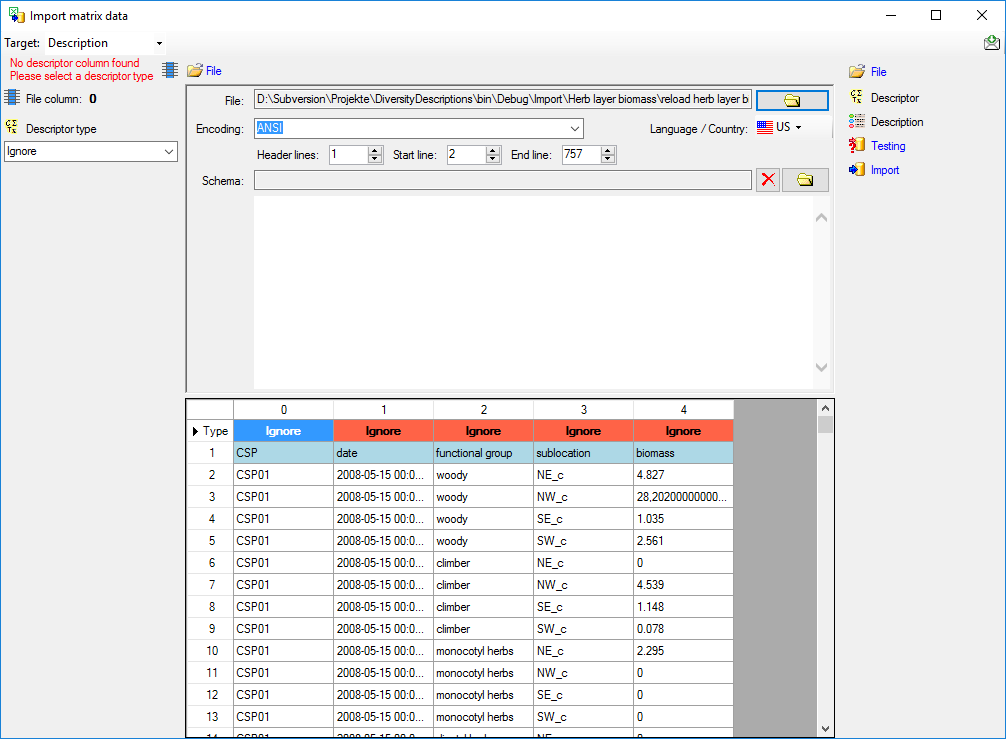Select the CSP01 cell in row 2
The width and height of the screenshot is (1006, 739).
284,475
